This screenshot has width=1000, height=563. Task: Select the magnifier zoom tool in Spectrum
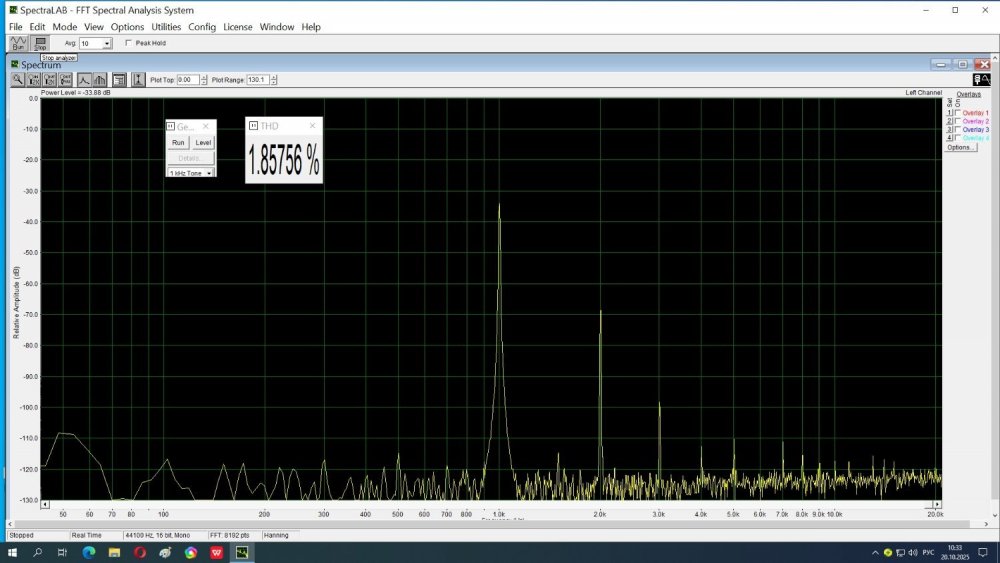[x=18, y=80]
